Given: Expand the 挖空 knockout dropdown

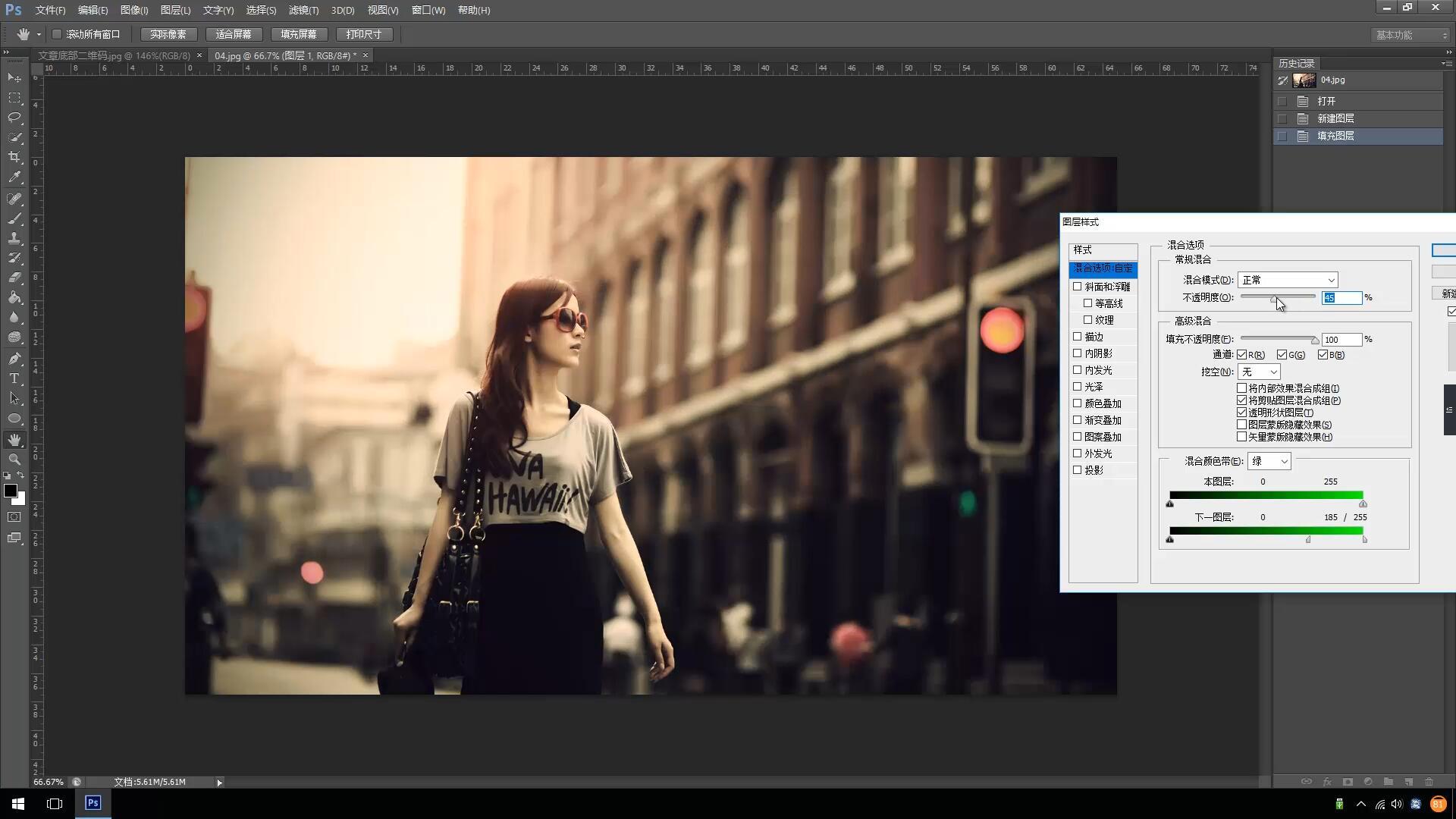Looking at the screenshot, I should pos(1259,372).
